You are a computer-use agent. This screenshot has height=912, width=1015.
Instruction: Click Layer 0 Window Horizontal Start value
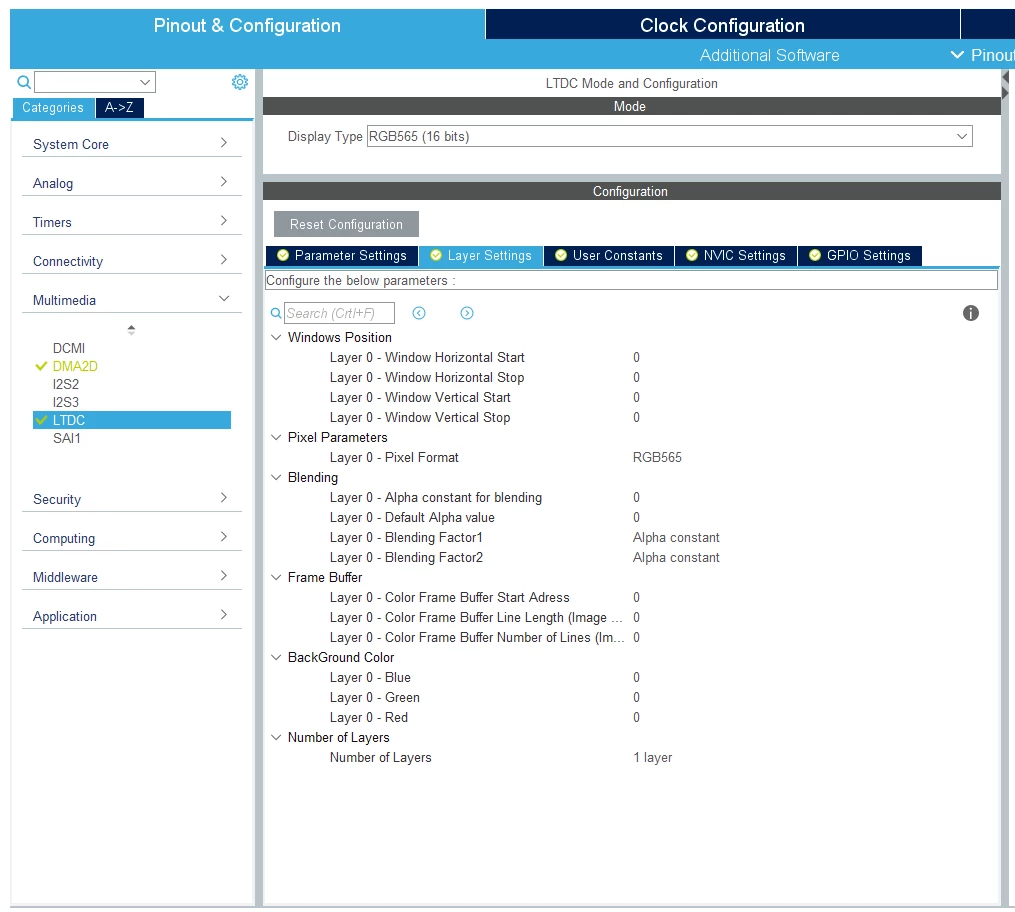tap(636, 357)
